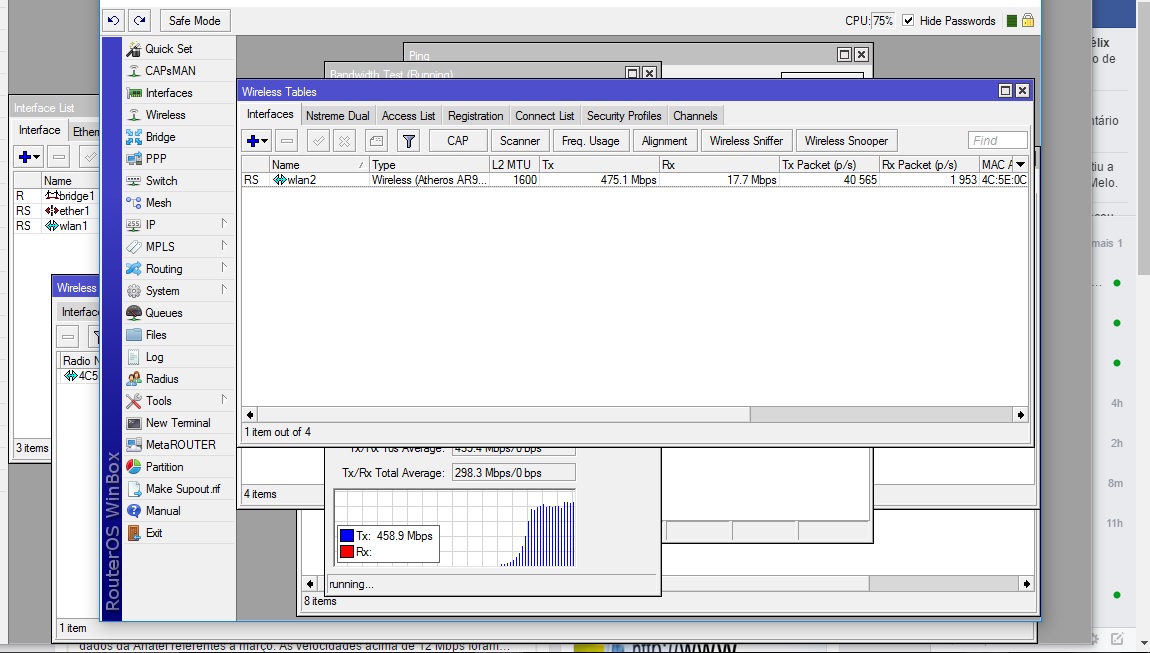This screenshot has width=1150, height=653.
Task: Toggle the Safe Mode button
Action: (194, 20)
